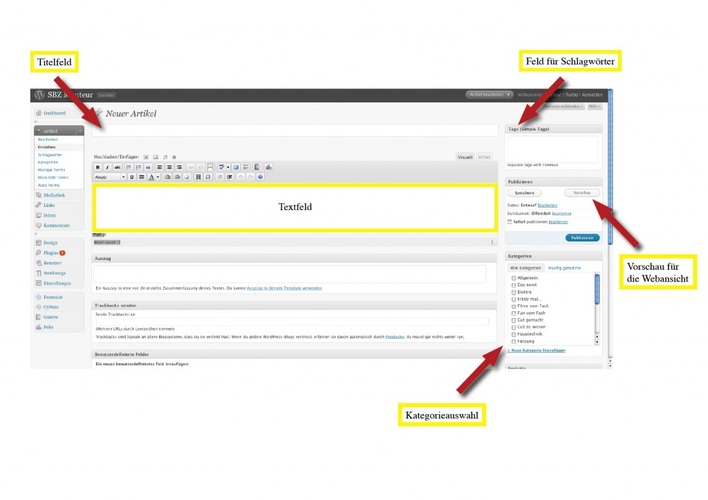This screenshot has height=500, width=708.
Task: Click the Publizieren button
Action: click(582, 238)
